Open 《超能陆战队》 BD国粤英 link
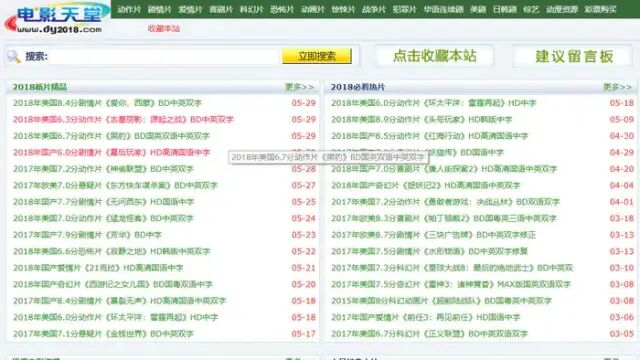640x360 pixels. tap(442, 301)
